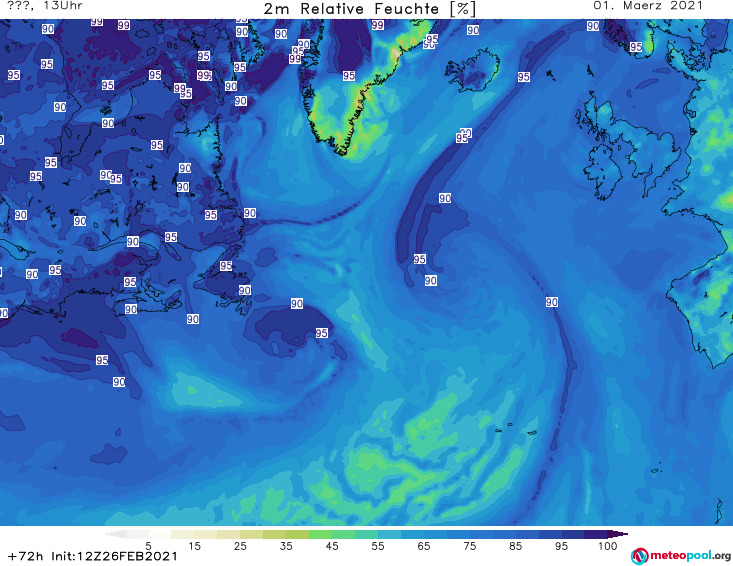The height and width of the screenshot is (566, 733).
Task: Click the meteopool.org logo
Action: click(680, 556)
